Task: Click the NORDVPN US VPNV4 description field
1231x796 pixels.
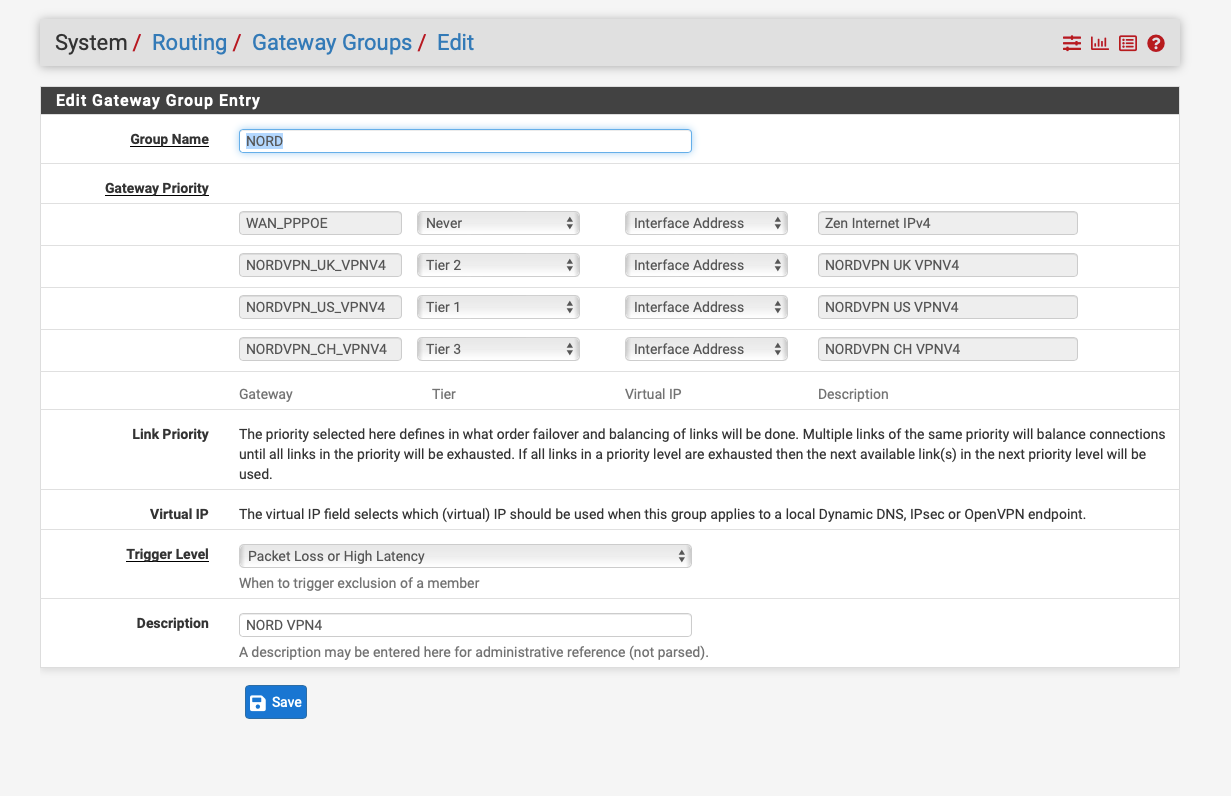Action: point(948,307)
